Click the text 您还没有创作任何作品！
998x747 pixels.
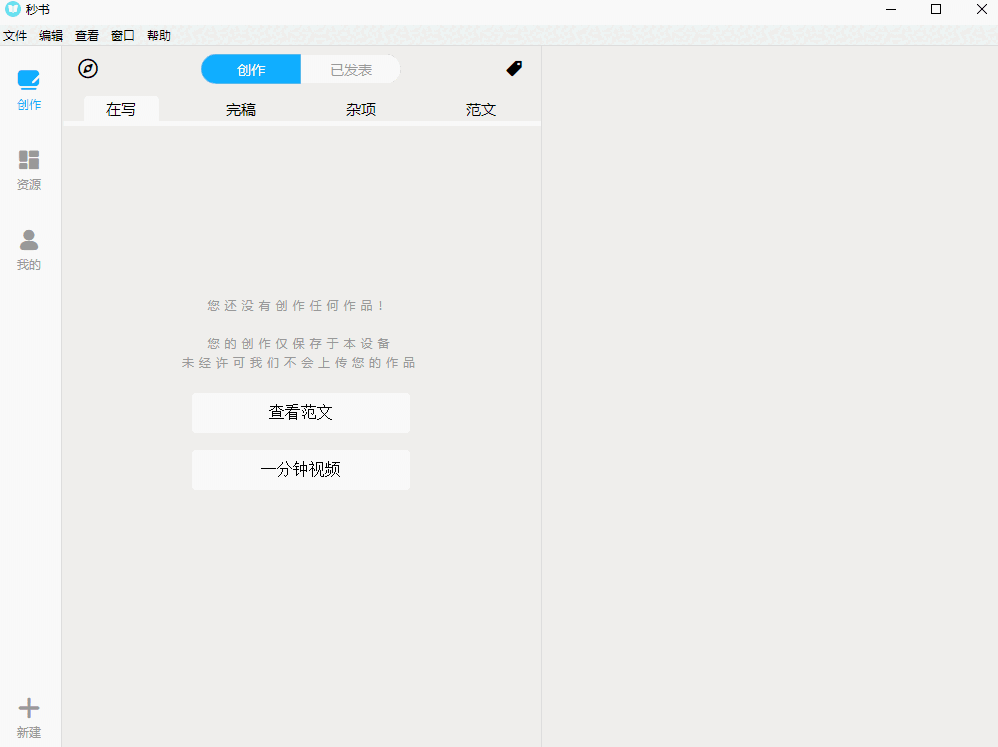click(295, 305)
